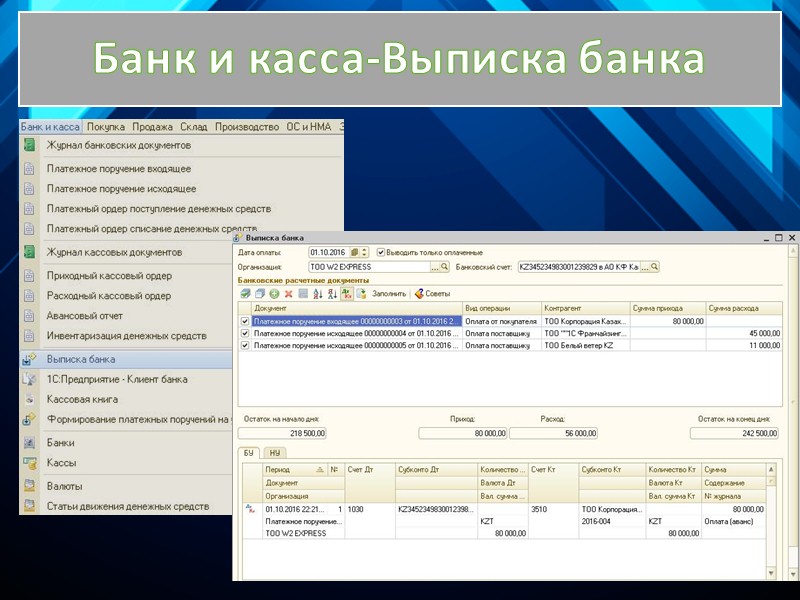Click the Сумма прихода column header

[668, 308]
